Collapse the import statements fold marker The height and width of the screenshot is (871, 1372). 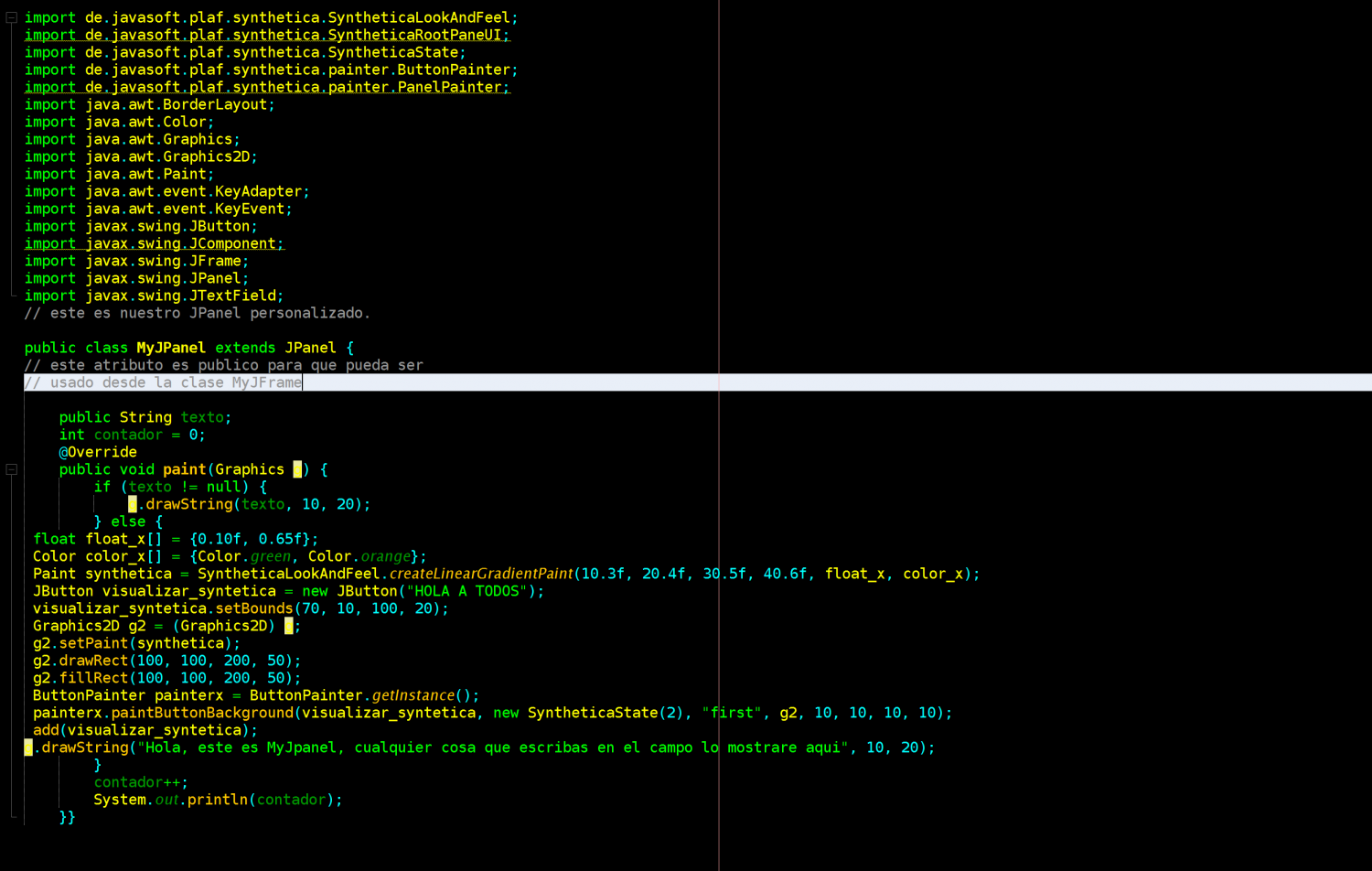click(x=12, y=17)
